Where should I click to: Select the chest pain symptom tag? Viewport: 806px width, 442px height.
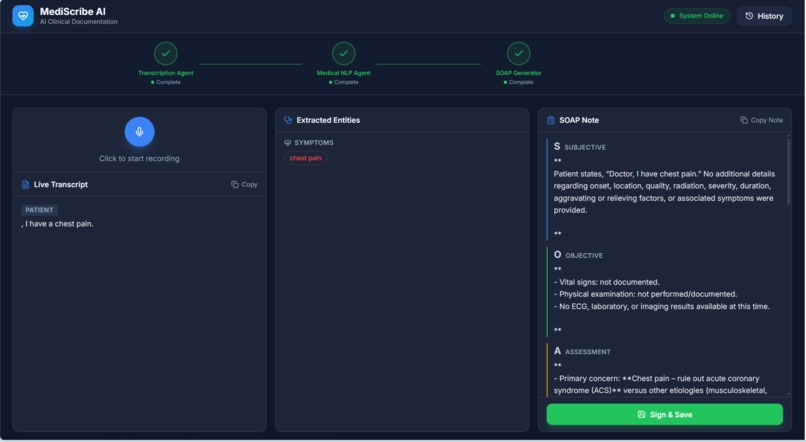305,158
